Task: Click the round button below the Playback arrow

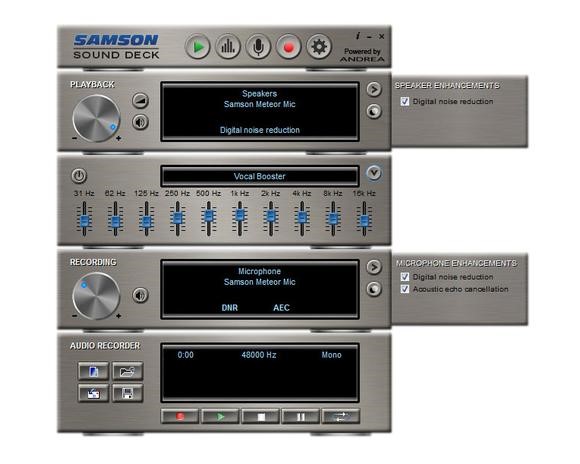Action: click(374, 111)
